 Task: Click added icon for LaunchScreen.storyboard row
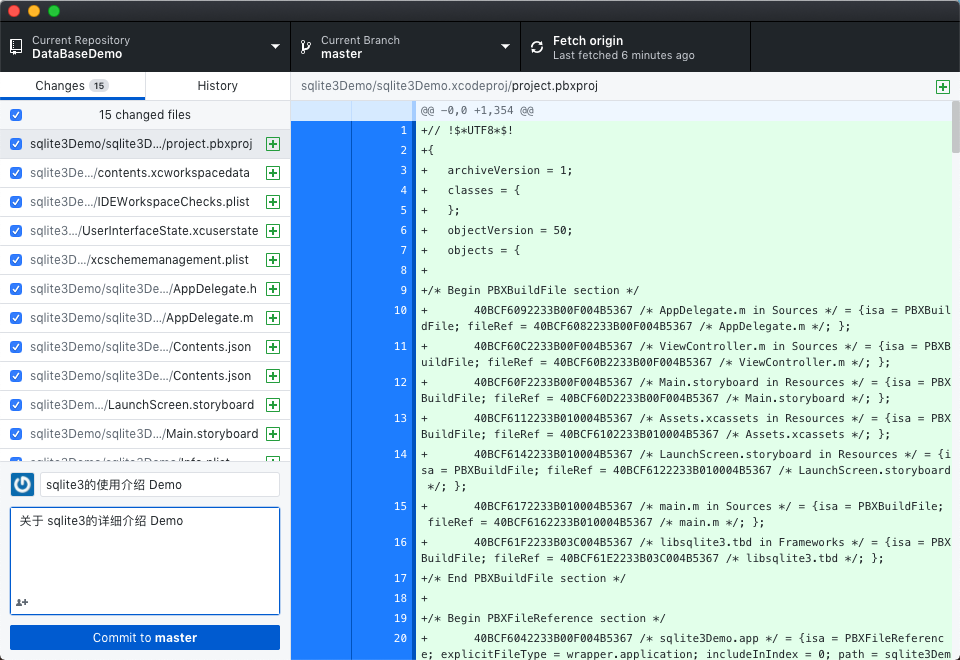point(273,405)
